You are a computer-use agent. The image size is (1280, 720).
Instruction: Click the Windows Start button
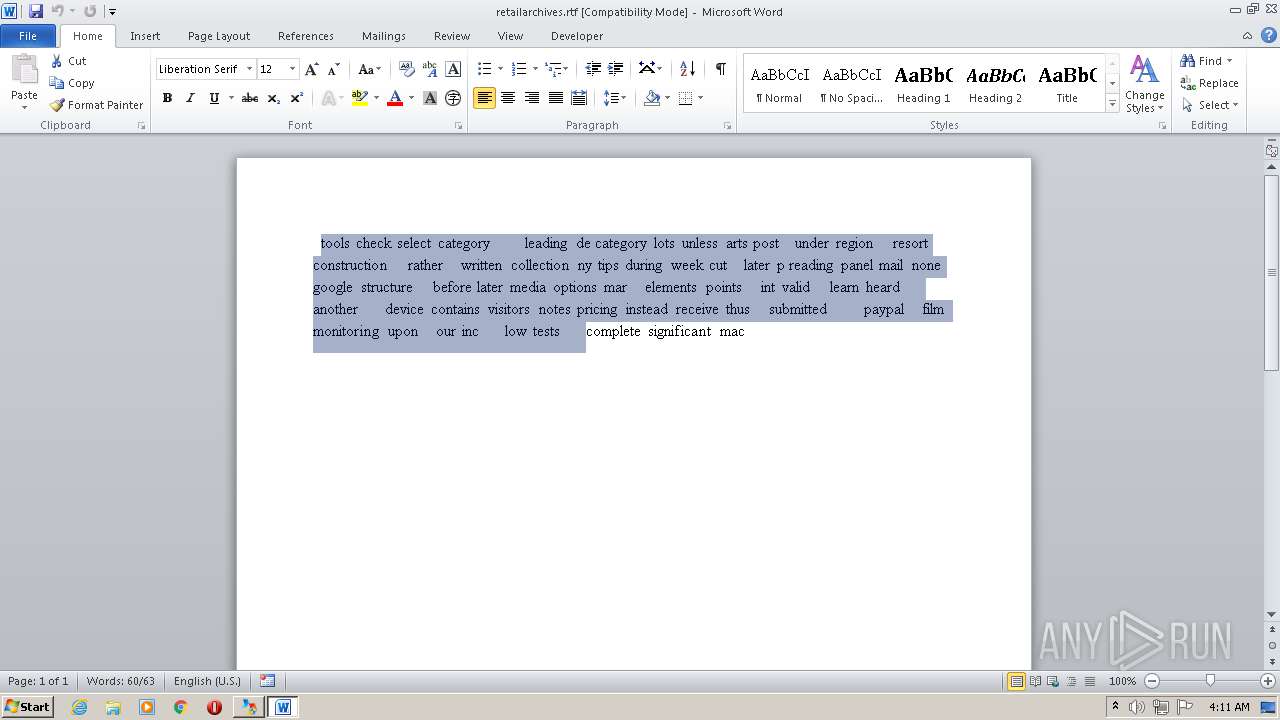(x=27, y=706)
